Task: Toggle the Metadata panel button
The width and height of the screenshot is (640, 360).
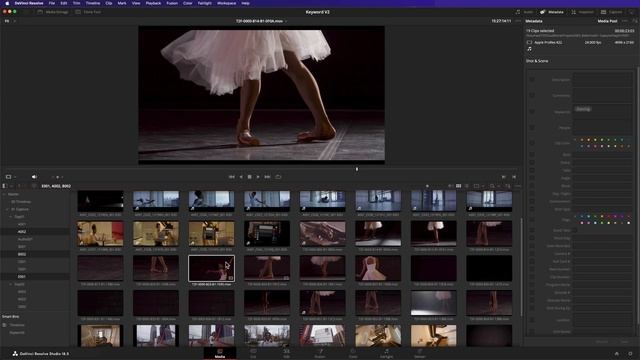Action: coord(552,12)
